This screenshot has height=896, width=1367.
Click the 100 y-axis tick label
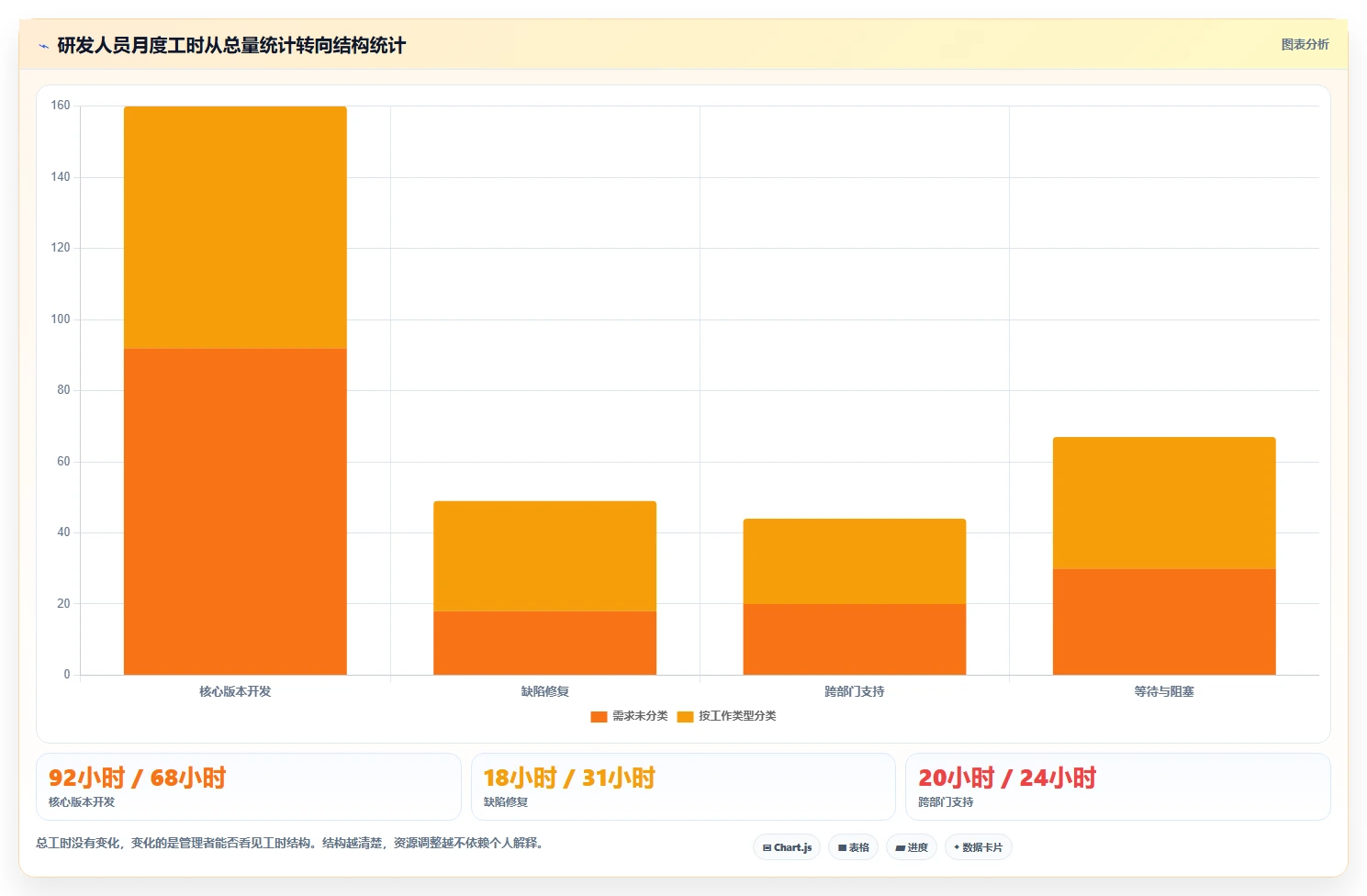(x=61, y=319)
